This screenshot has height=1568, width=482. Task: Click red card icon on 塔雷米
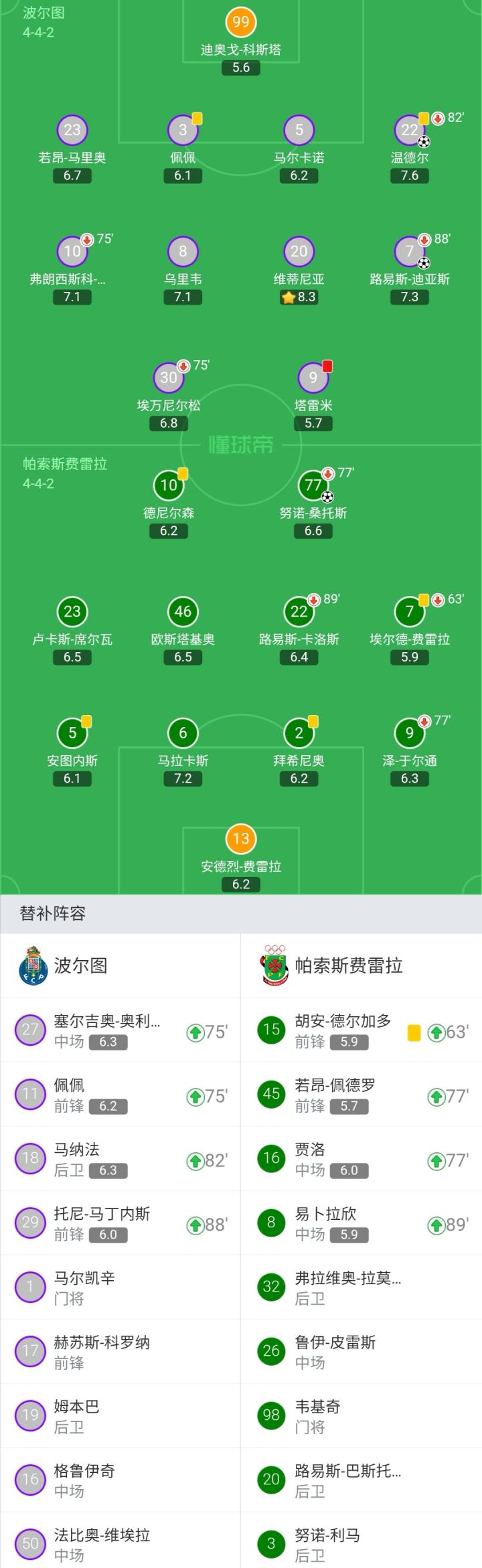(327, 366)
